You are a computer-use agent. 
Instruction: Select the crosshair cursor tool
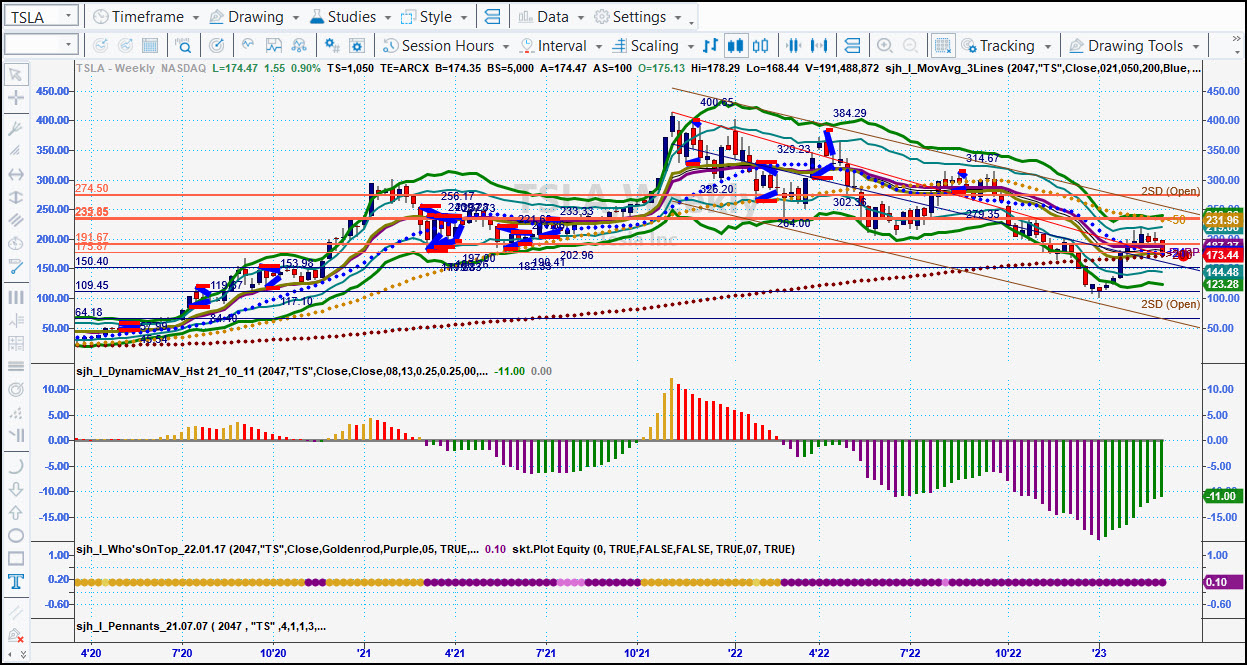click(x=15, y=98)
